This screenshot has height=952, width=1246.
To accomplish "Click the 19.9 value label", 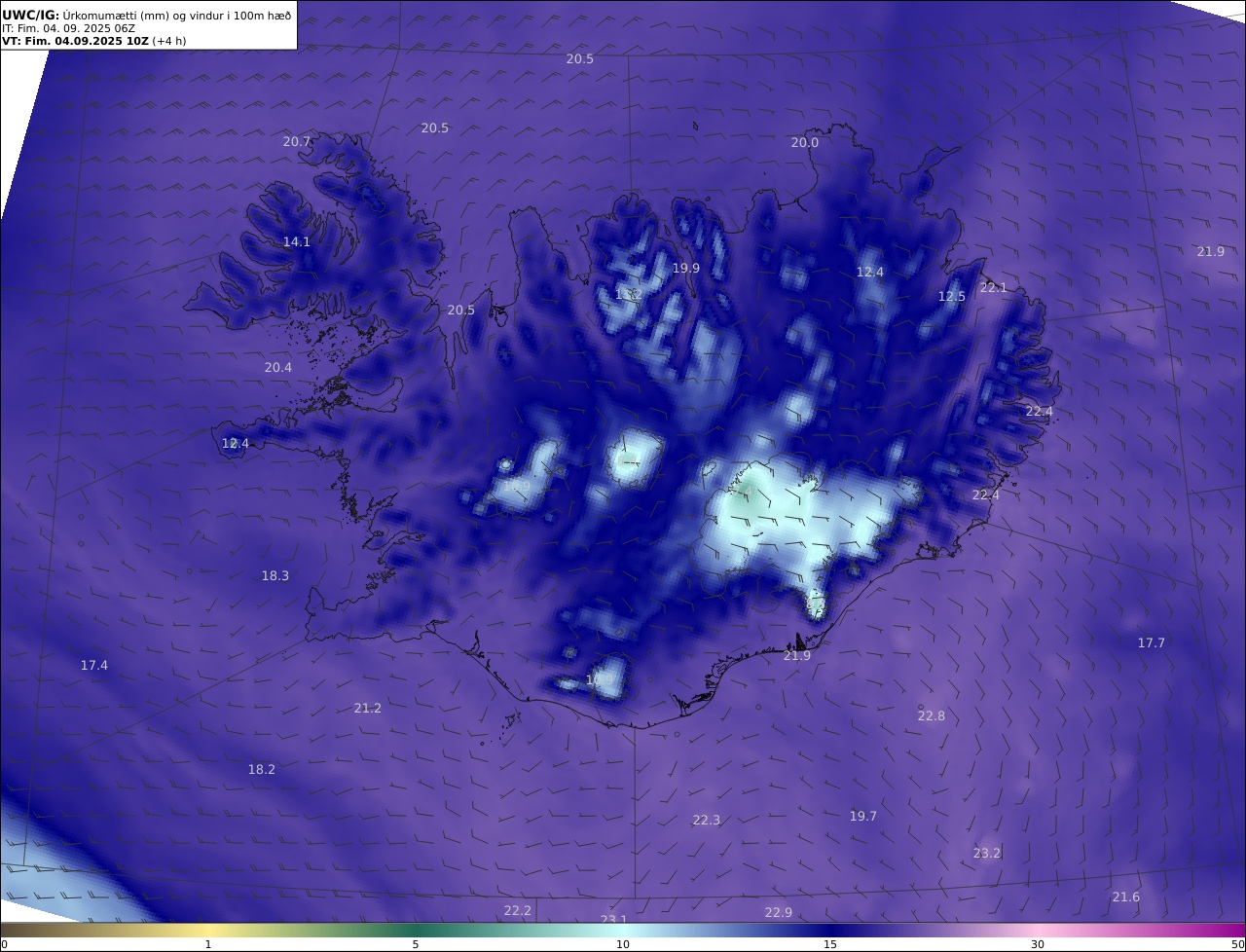I will pyautogui.click(x=686, y=269).
